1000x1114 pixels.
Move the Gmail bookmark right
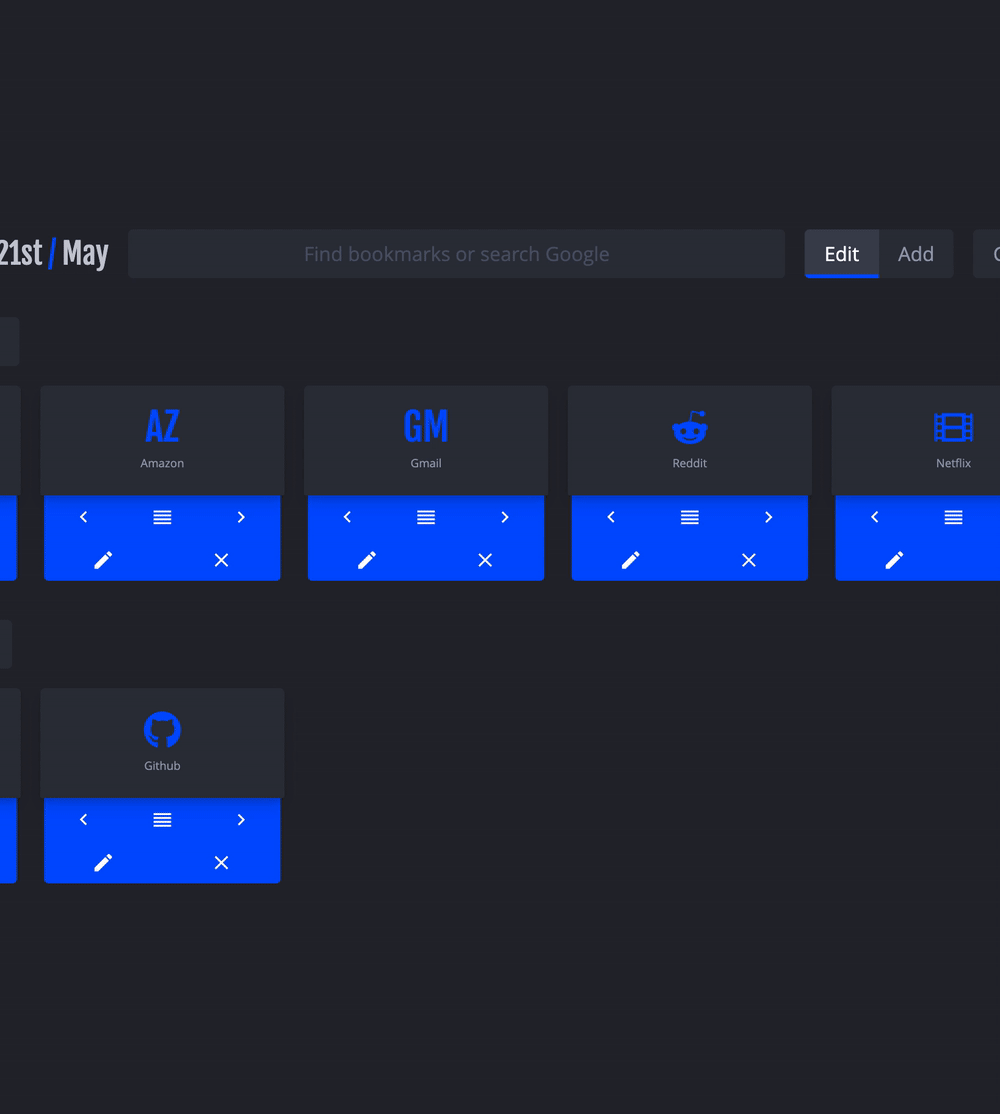(505, 517)
